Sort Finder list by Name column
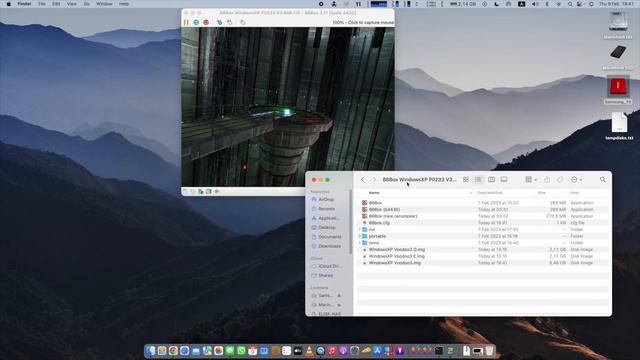The height and width of the screenshot is (360, 640). pyautogui.click(x=374, y=193)
